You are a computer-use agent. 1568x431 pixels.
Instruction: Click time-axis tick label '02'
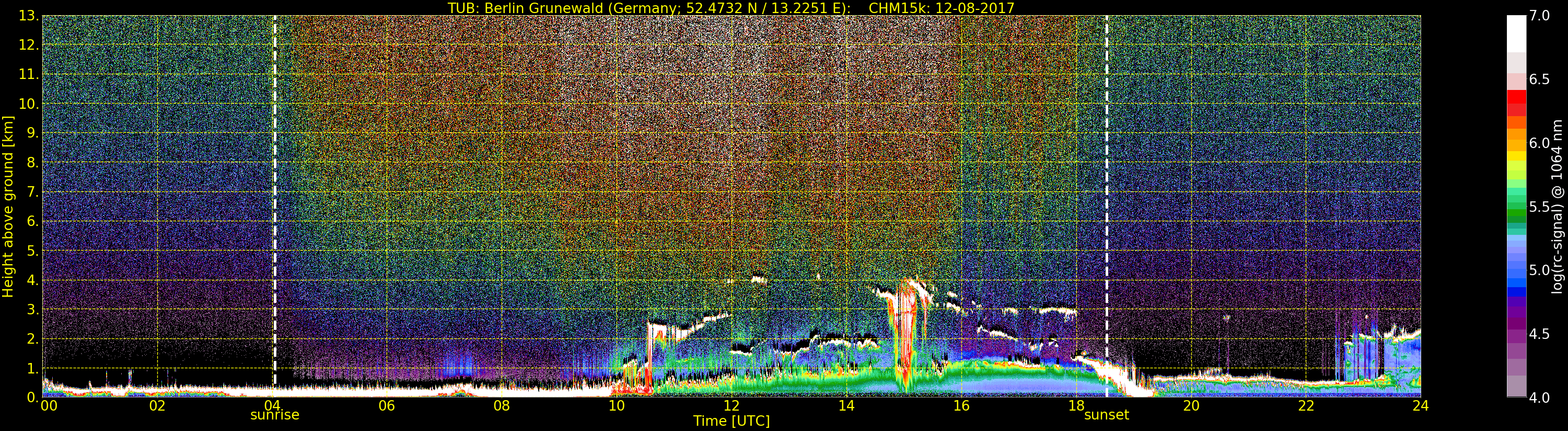click(157, 406)
